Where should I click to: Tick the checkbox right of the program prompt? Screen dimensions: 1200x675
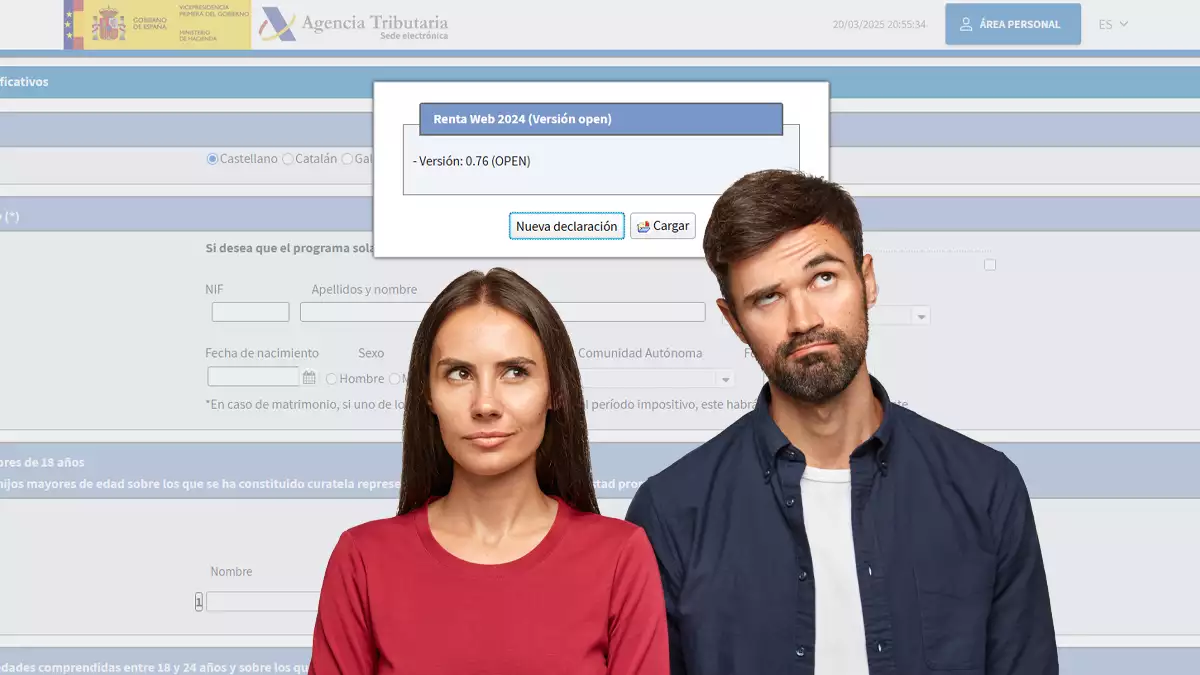(x=990, y=265)
